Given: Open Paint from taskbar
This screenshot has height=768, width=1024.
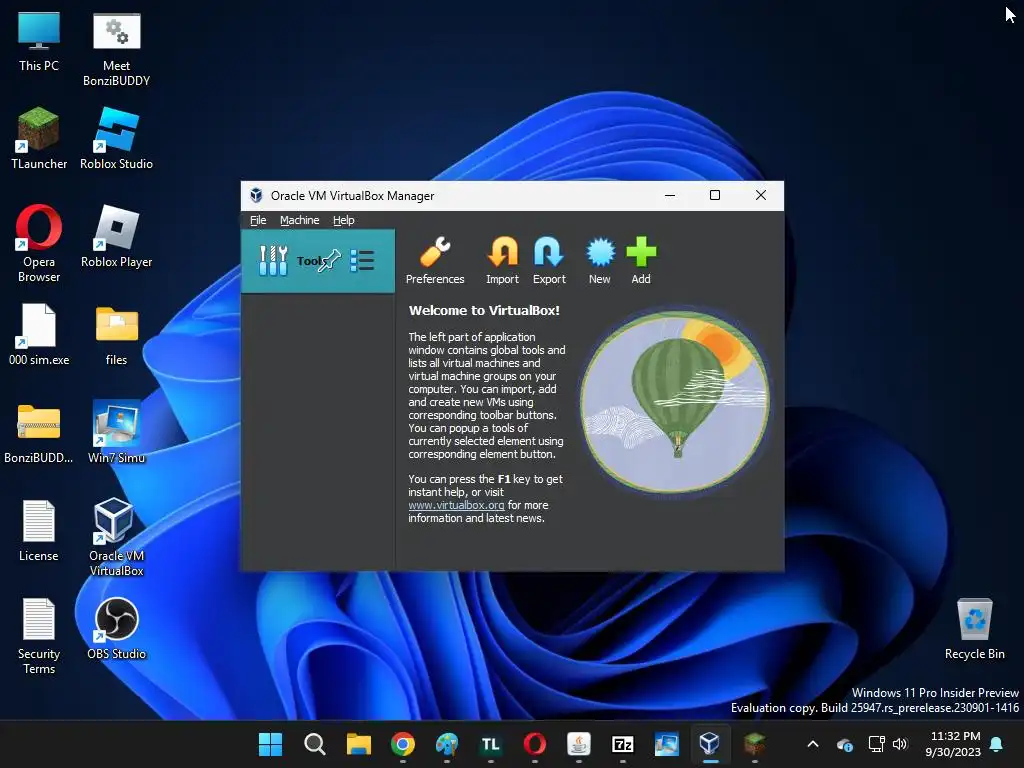Looking at the screenshot, I should coord(447,744).
